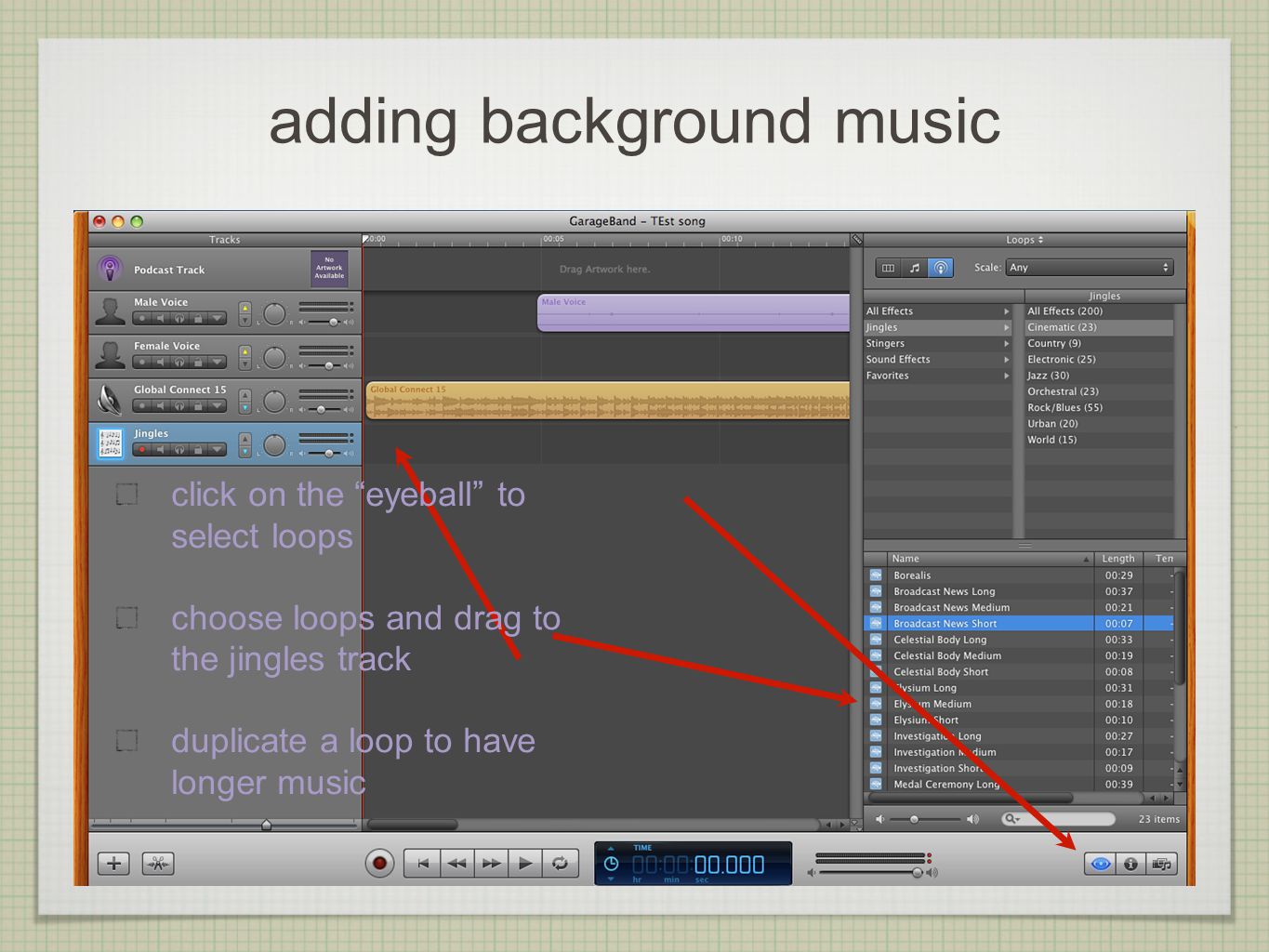The image size is (1269, 952).
Task: Click the Fast Forward button
Action: tap(491, 864)
